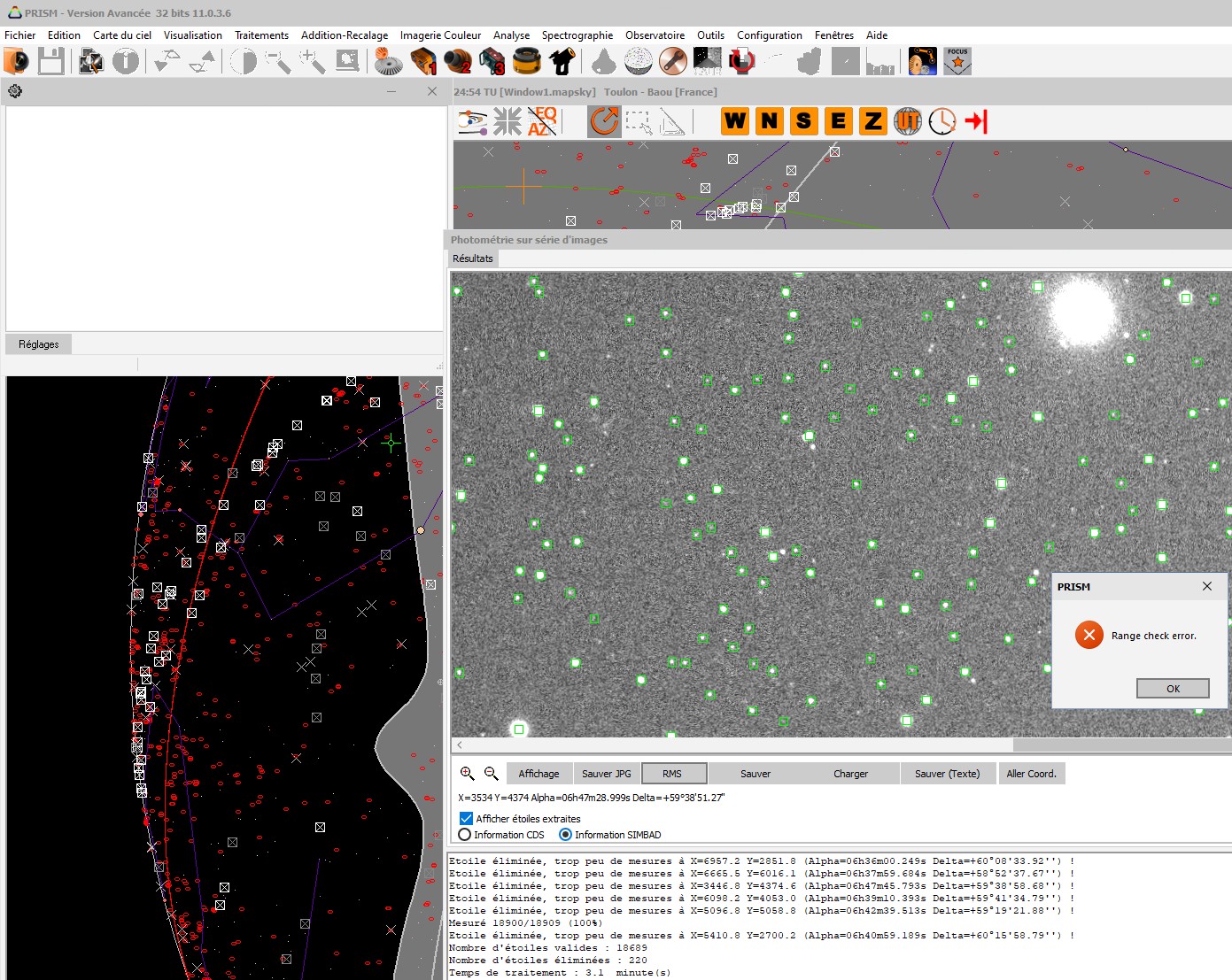Toggle the EQ/AZ coordinate mode icon
Viewport: 1232px width, 980px height.
(x=542, y=121)
